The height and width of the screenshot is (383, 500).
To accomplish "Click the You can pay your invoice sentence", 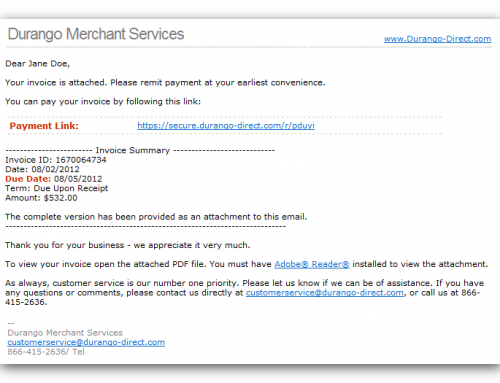I will pyautogui.click(x=103, y=102).
